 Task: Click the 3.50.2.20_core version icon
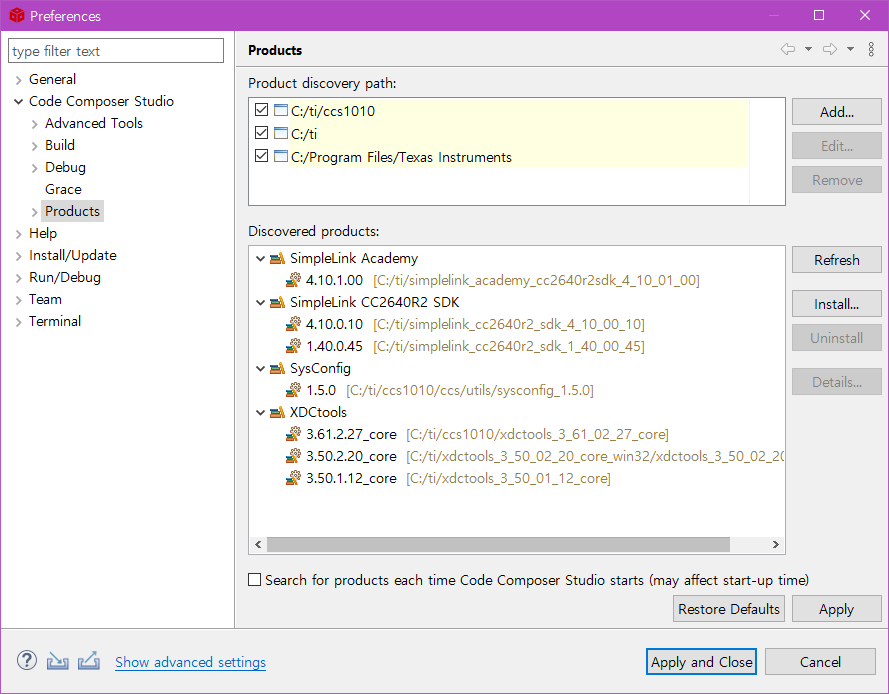[293, 455]
